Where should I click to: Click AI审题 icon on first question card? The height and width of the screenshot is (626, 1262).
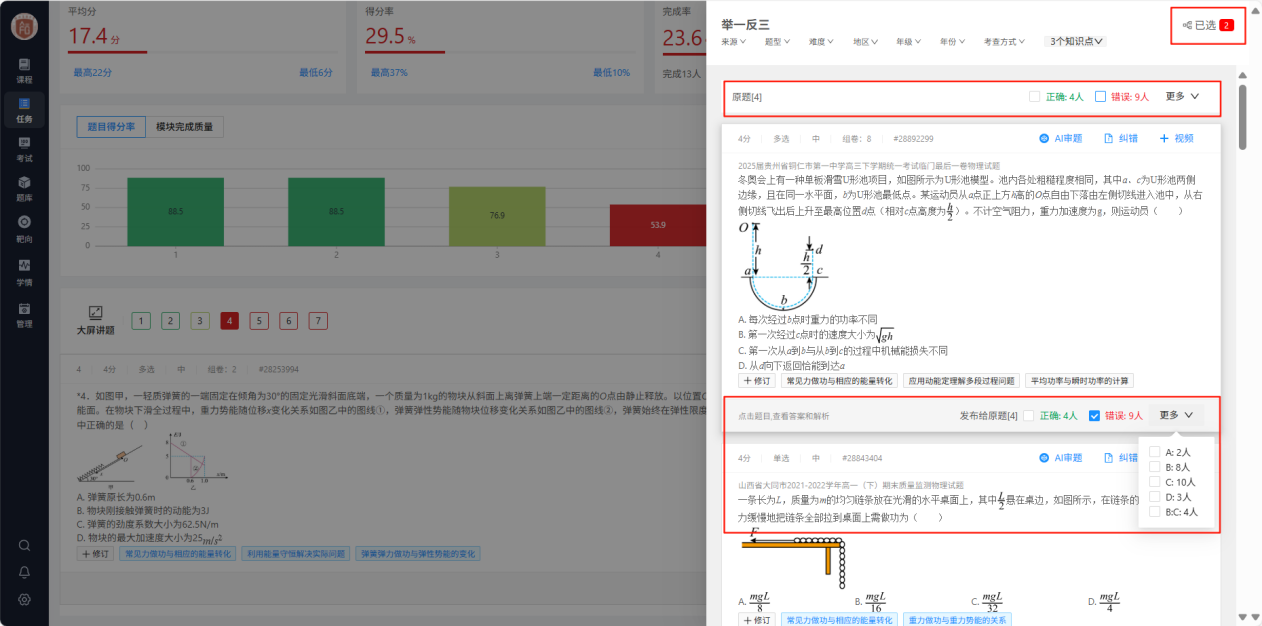click(1044, 138)
